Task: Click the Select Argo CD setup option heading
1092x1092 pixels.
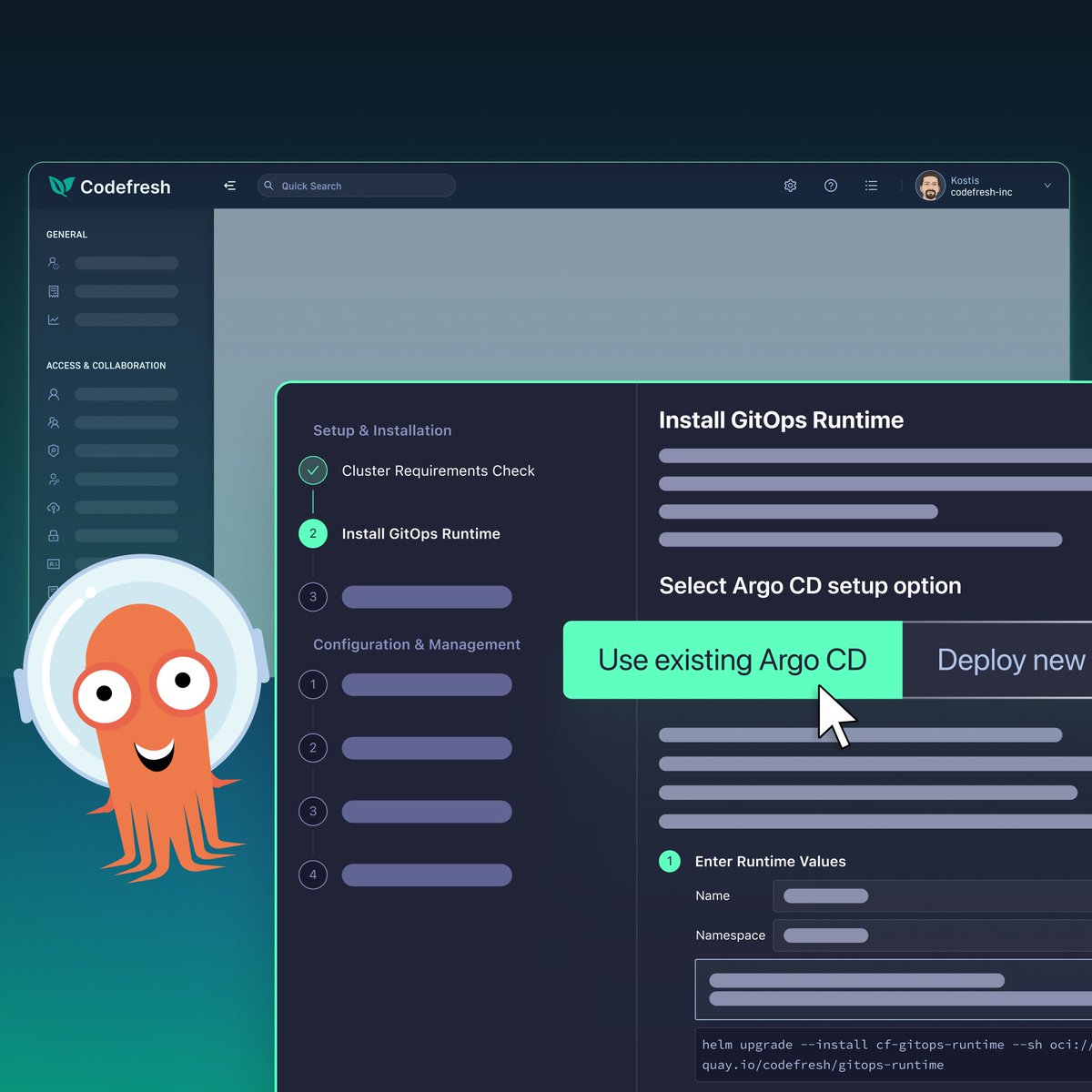Action: pyautogui.click(x=810, y=585)
